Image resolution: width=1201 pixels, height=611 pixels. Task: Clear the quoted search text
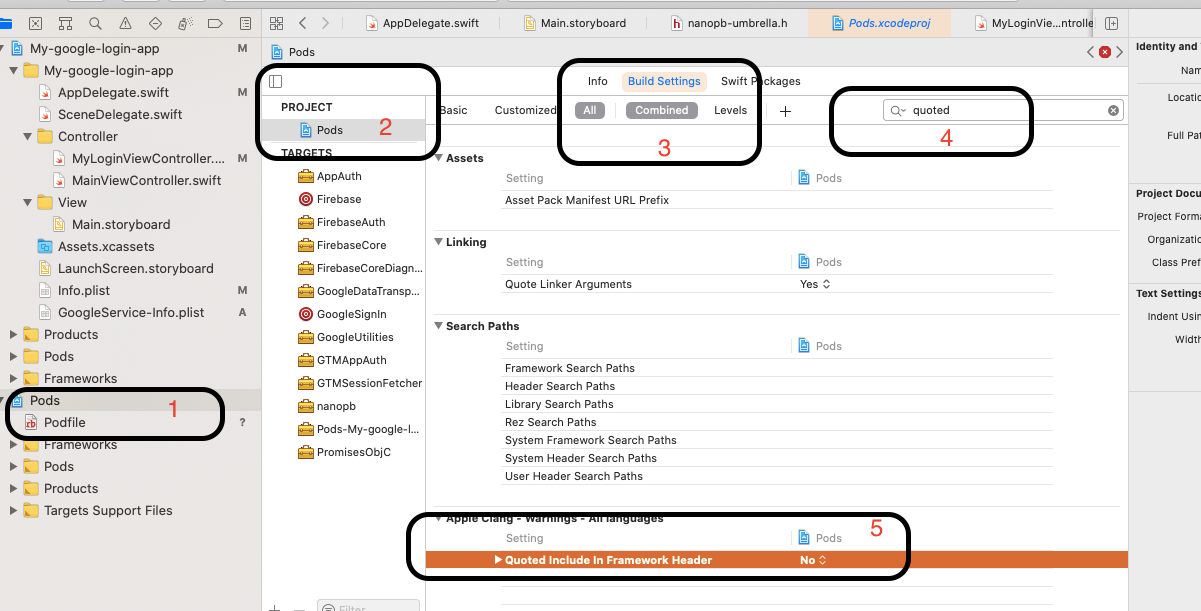[1113, 110]
